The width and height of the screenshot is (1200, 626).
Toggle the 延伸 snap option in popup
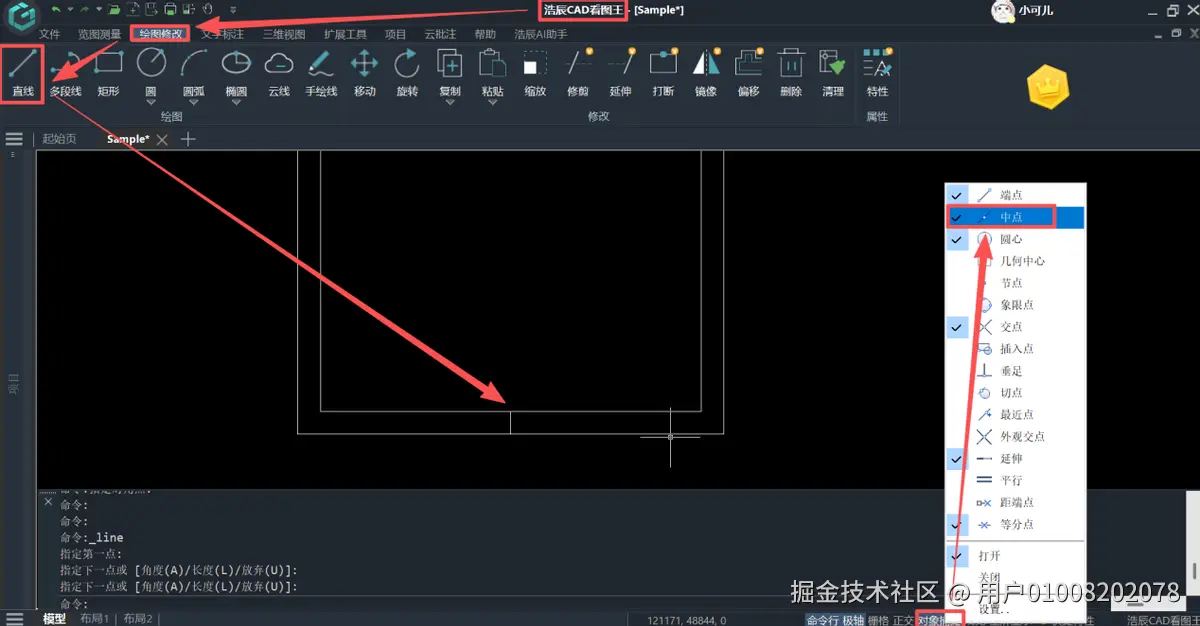[x=1015, y=459]
